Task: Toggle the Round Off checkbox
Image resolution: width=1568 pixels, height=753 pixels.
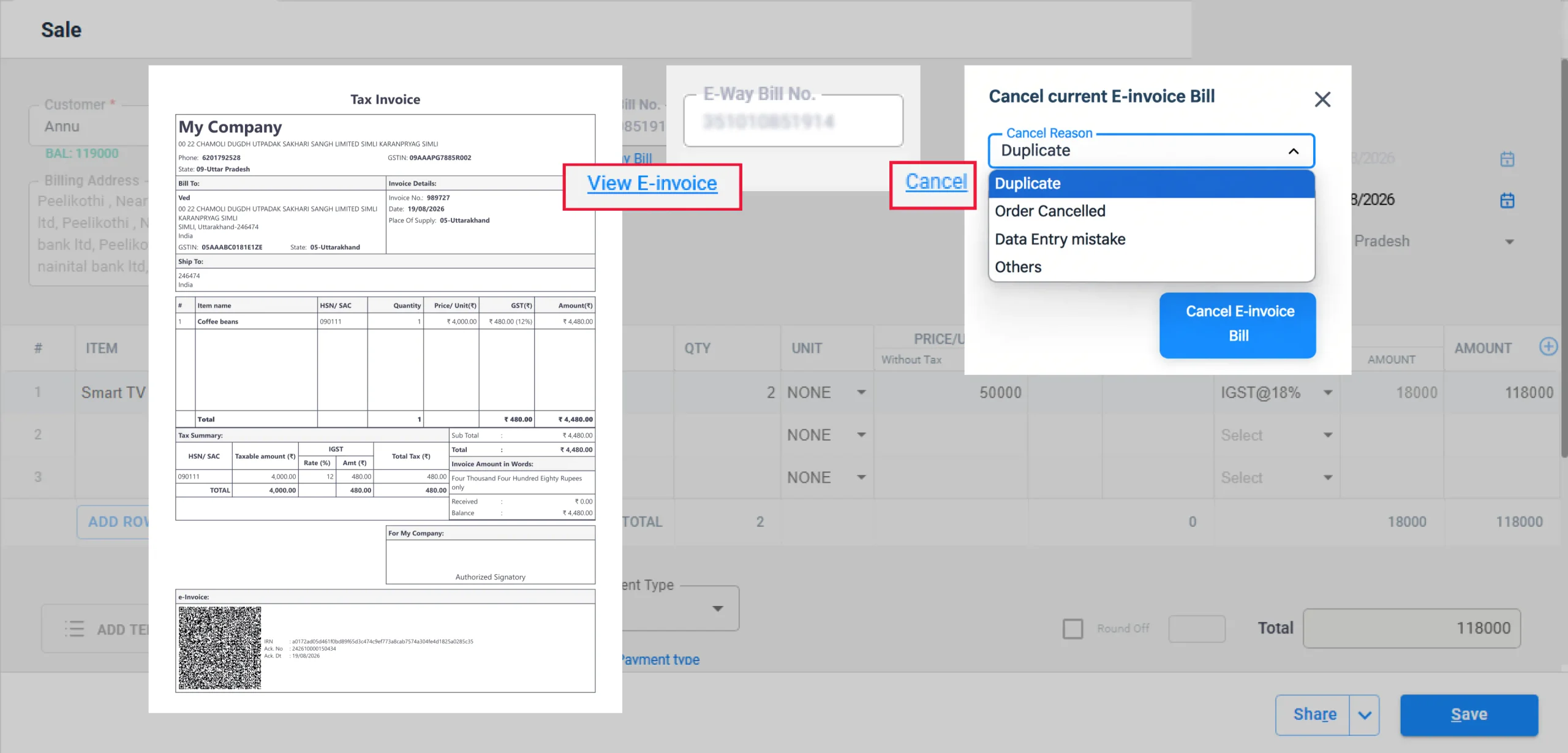Action: [1072, 629]
